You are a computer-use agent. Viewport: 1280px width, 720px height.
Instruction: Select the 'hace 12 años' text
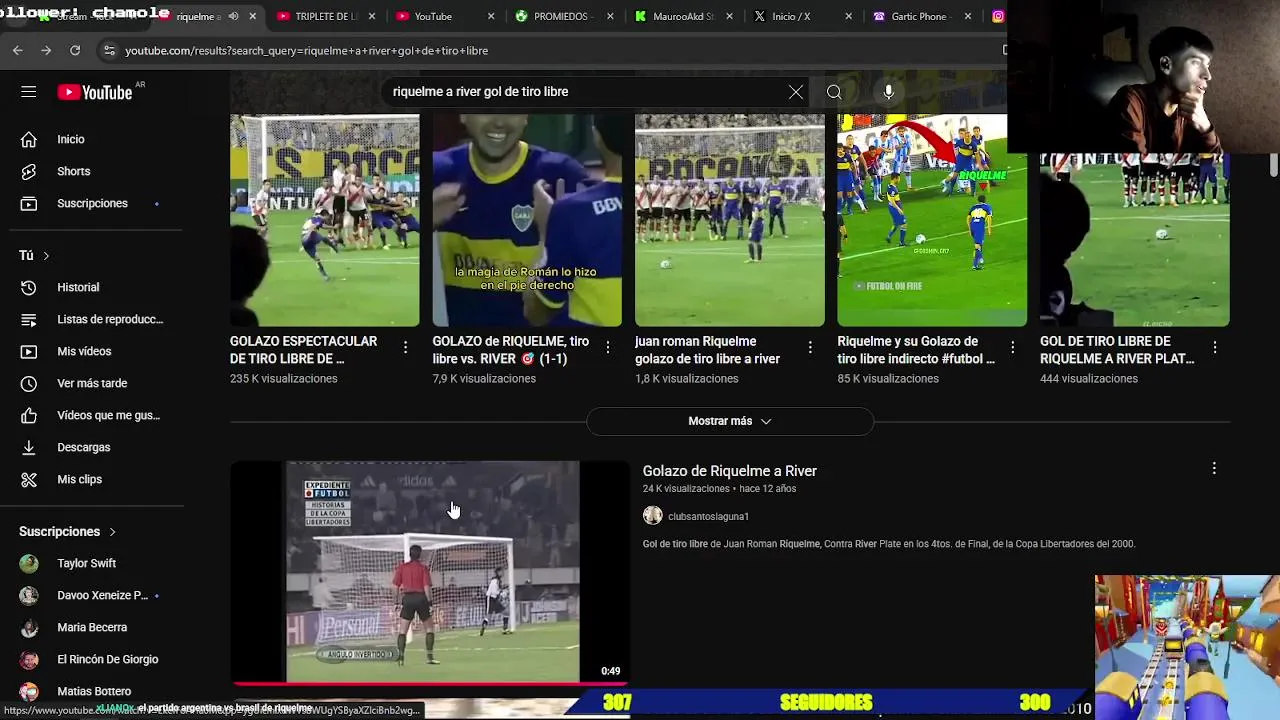(768, 489)
